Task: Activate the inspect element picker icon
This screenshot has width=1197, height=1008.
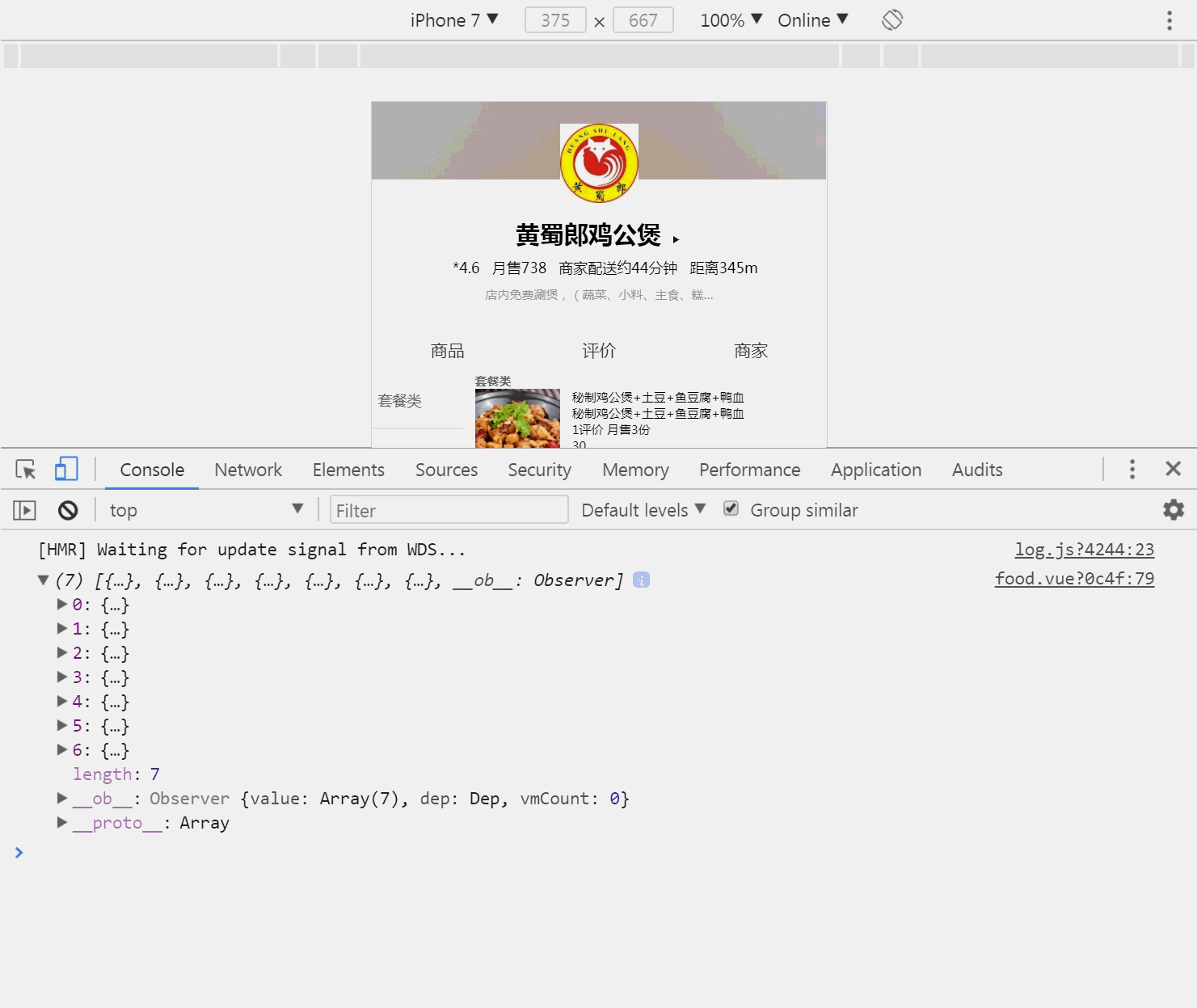Action: (x=26, y=470)
